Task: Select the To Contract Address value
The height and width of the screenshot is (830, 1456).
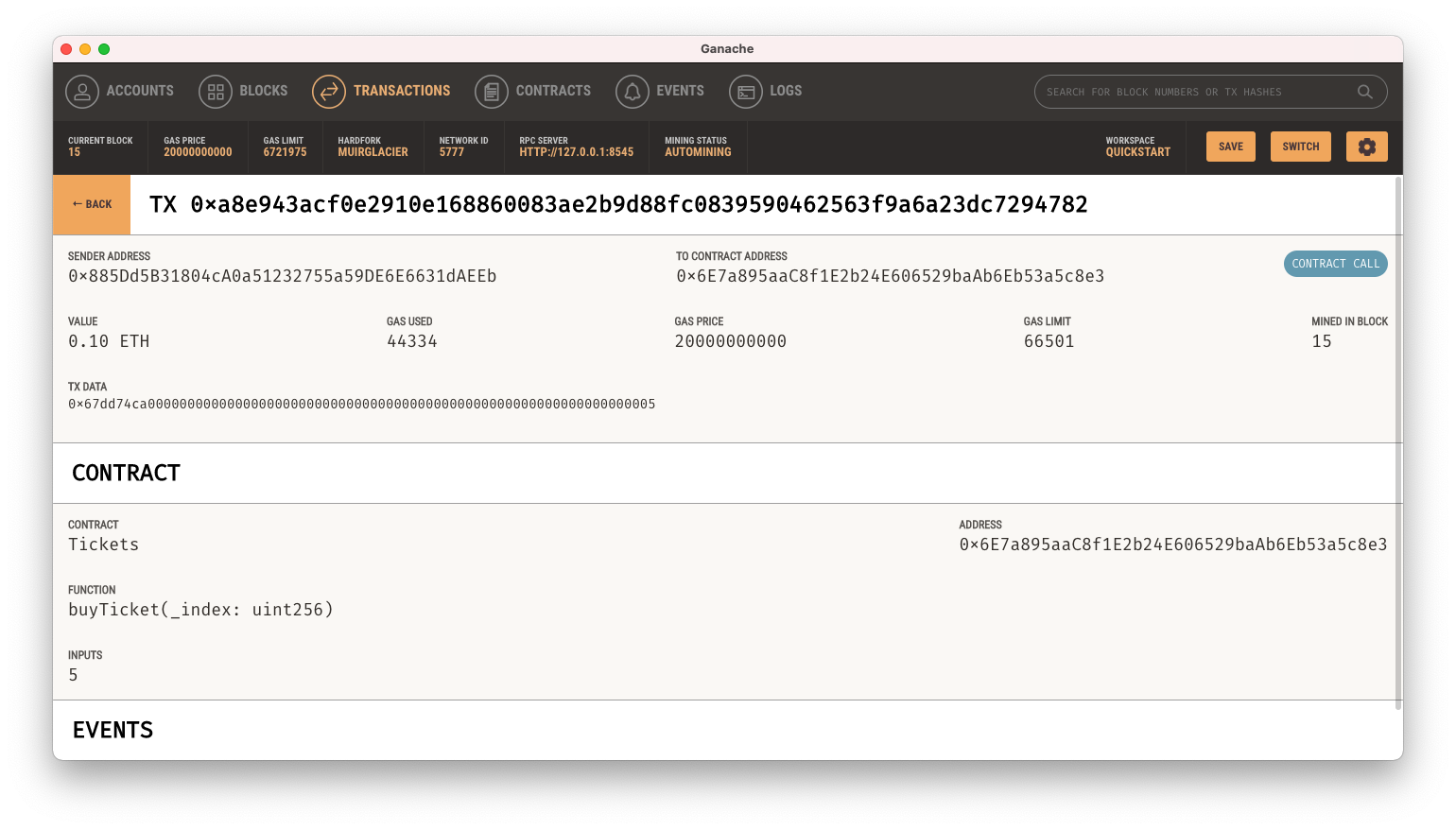Action: [x=890, y=276]
